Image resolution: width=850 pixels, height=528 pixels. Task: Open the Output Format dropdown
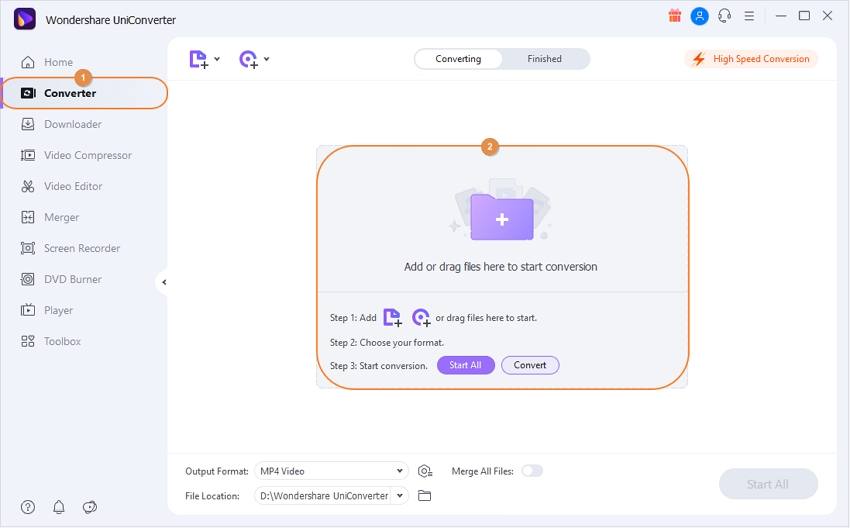tap(331, 471)
